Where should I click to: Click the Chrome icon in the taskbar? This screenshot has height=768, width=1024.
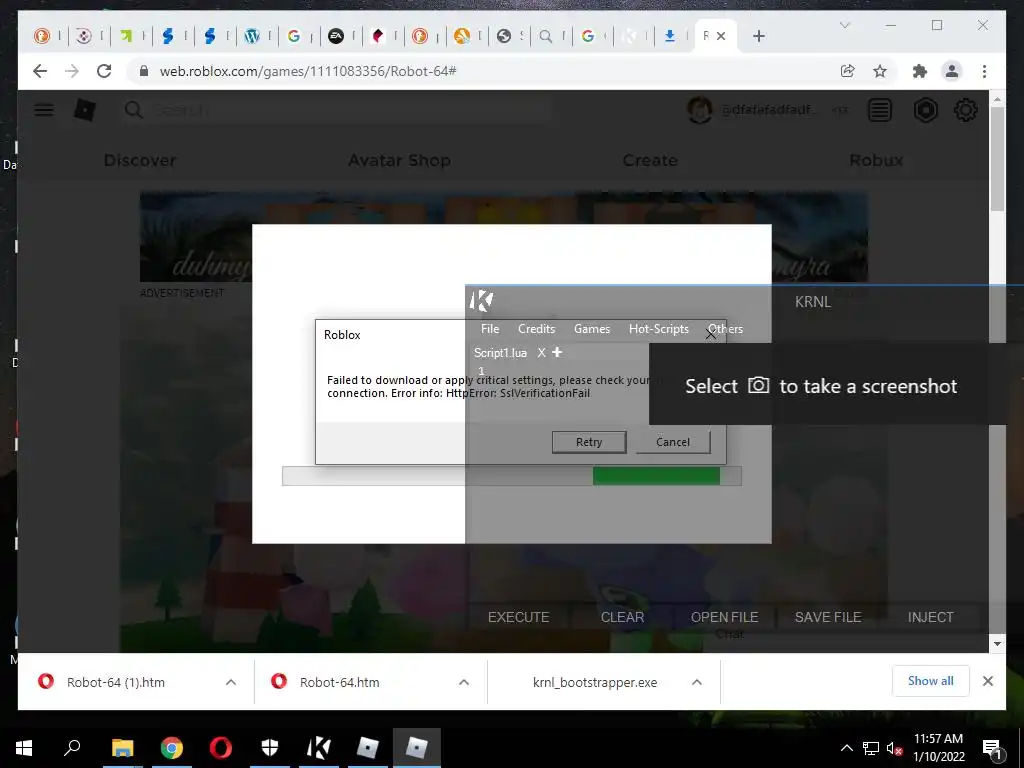[172, 747]
